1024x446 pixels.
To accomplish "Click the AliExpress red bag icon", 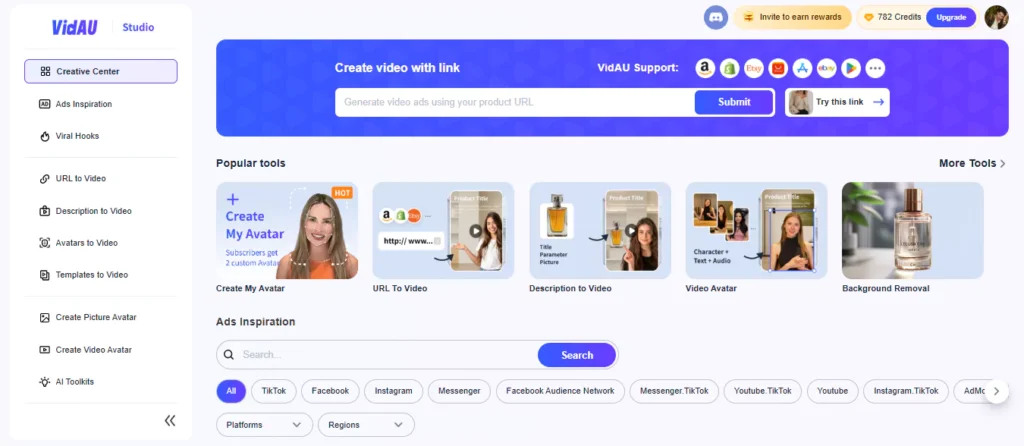I will point(778,68).
